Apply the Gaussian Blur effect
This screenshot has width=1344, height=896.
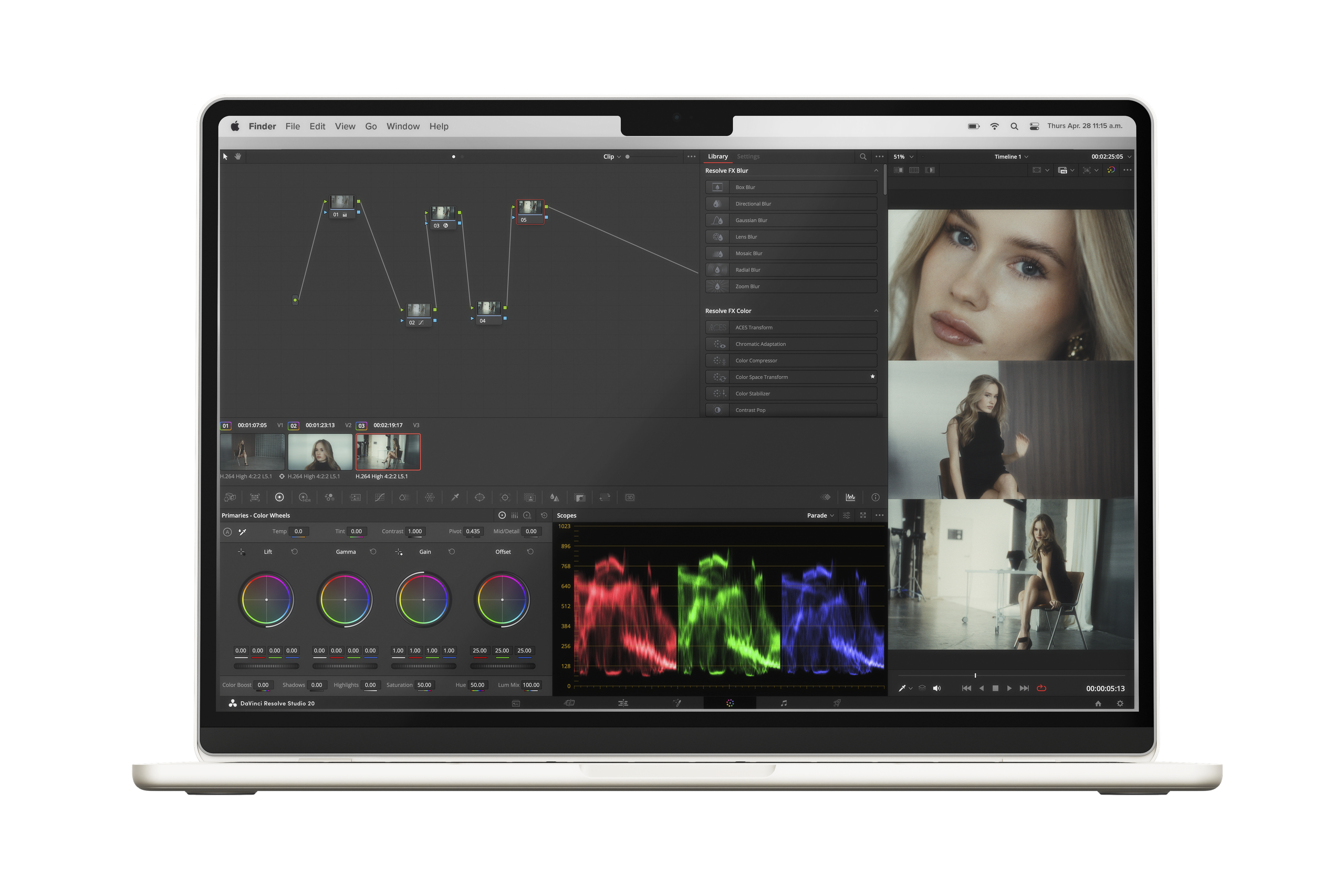pos(791,220)
